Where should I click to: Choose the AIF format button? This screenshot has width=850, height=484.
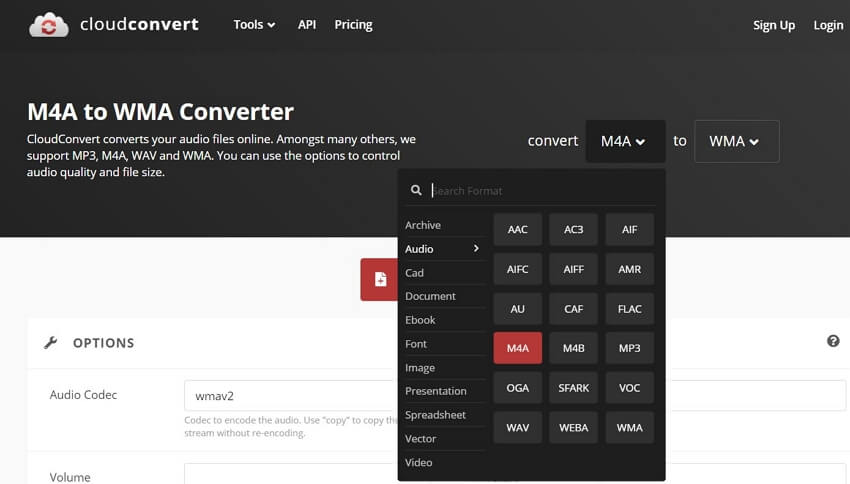[x=629, y=229]
